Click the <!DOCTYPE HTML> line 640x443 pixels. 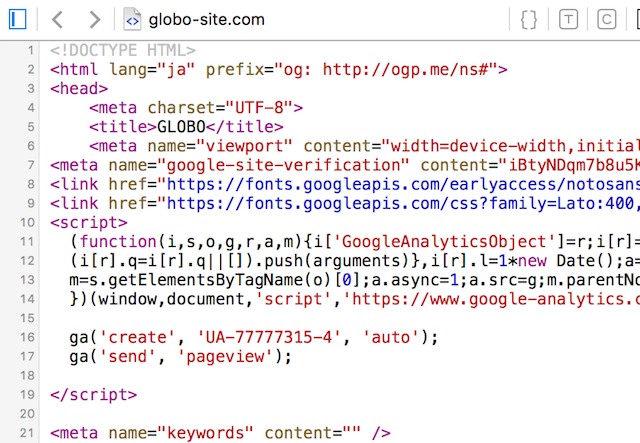tap(123, 51)
